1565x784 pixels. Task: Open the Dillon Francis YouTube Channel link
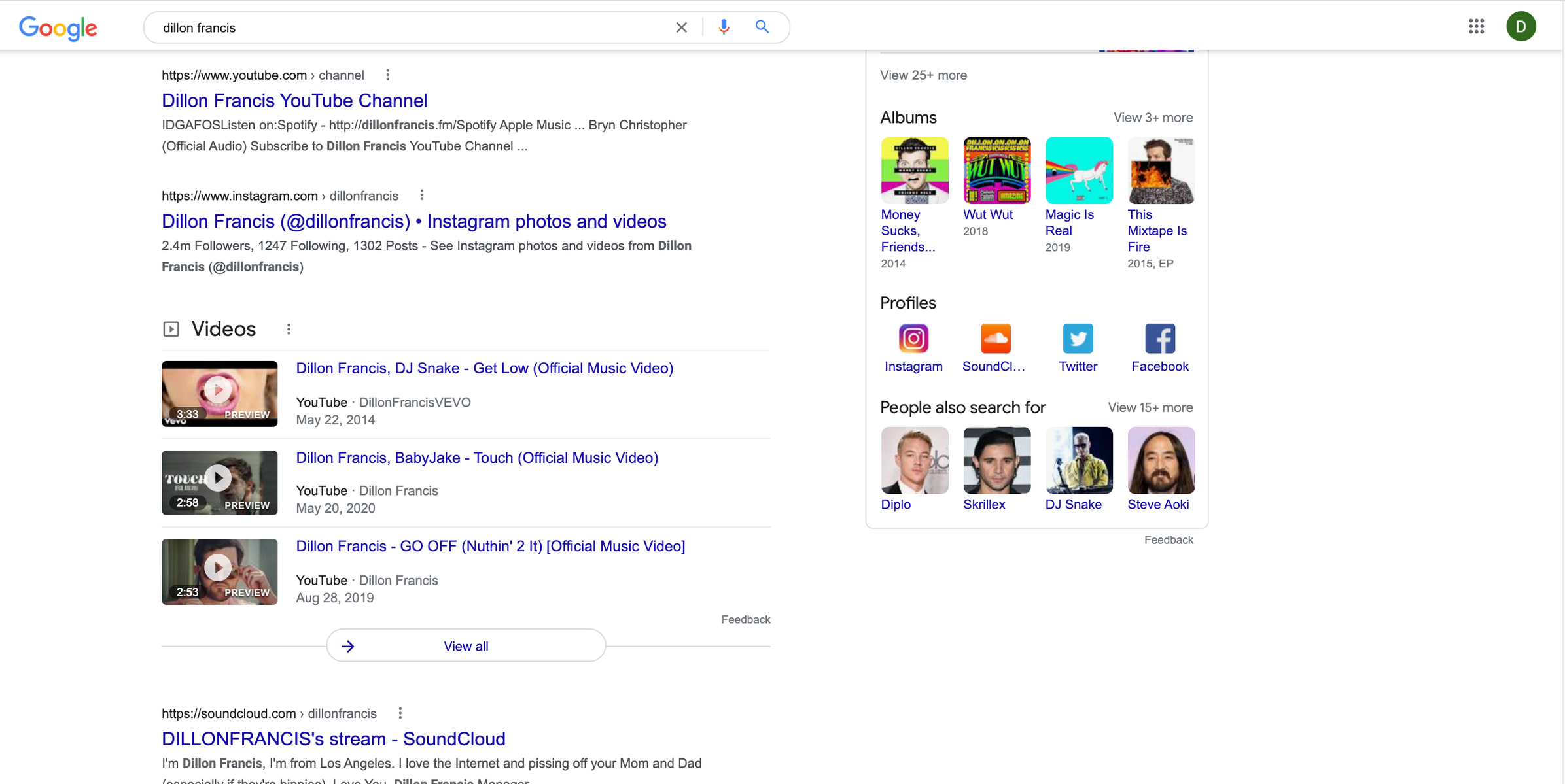tap(294, 100)
